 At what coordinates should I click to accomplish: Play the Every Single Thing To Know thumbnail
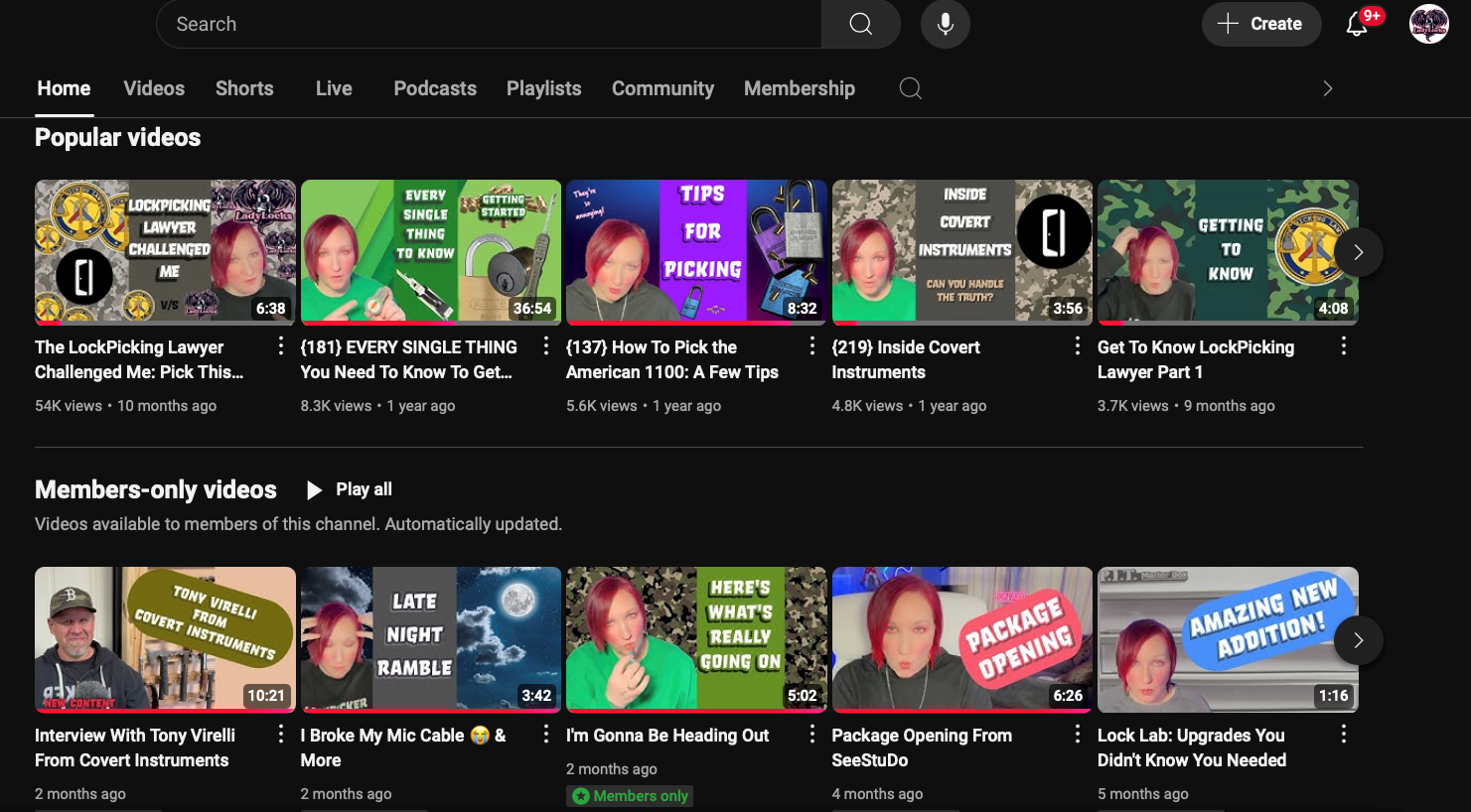click(x=431, y=252)
